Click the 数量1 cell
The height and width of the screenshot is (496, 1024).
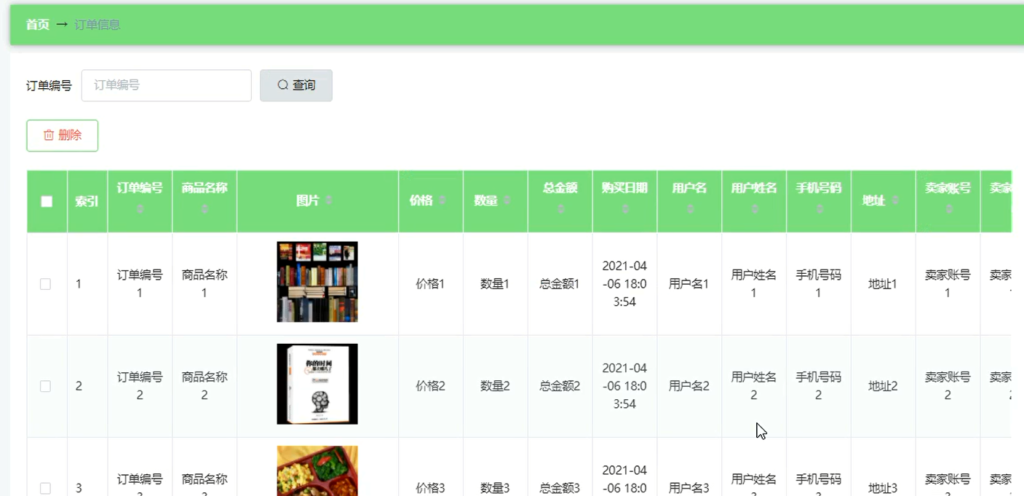click(x=495, y=284)
